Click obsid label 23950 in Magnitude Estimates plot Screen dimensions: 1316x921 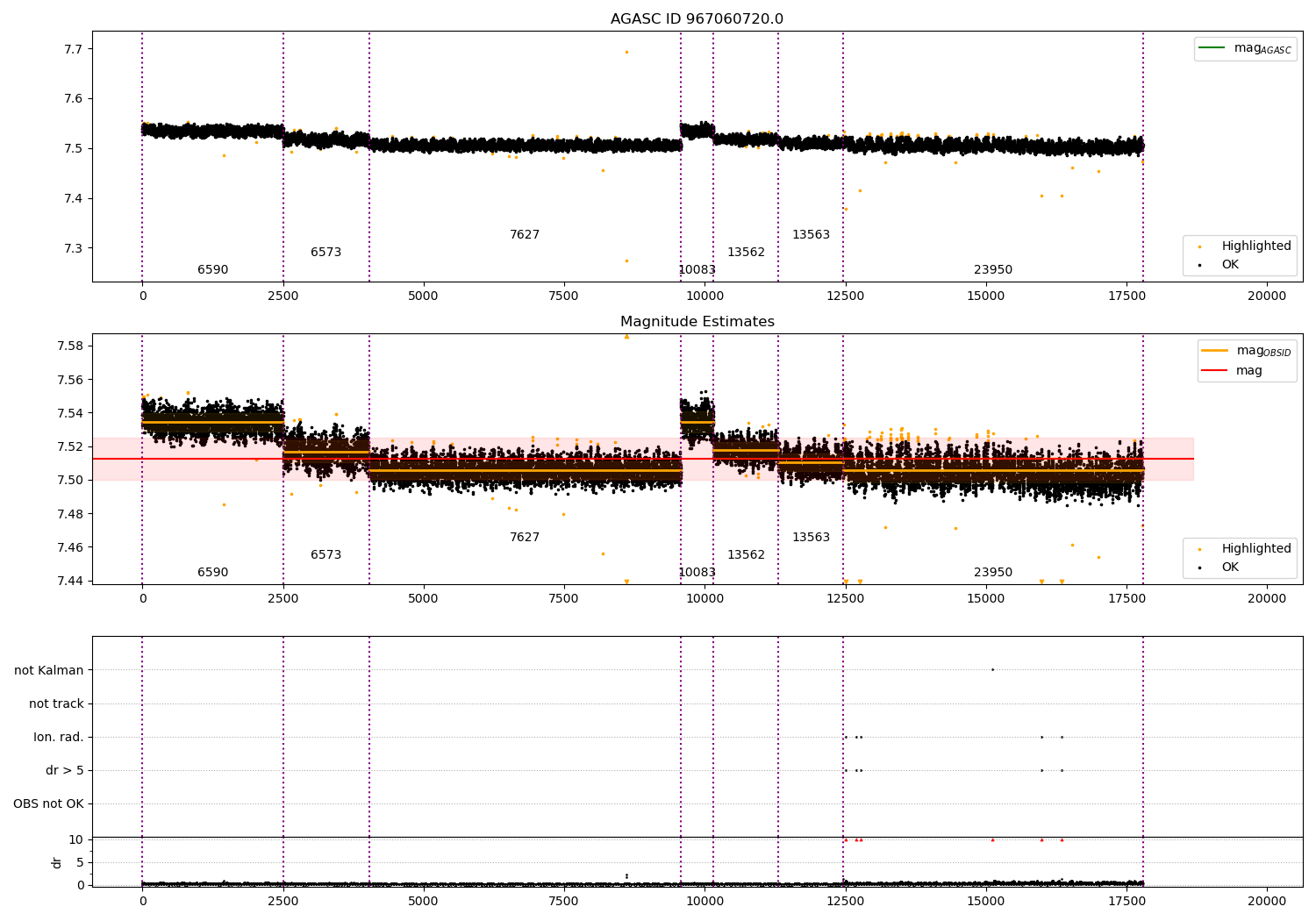pos(993,573)
